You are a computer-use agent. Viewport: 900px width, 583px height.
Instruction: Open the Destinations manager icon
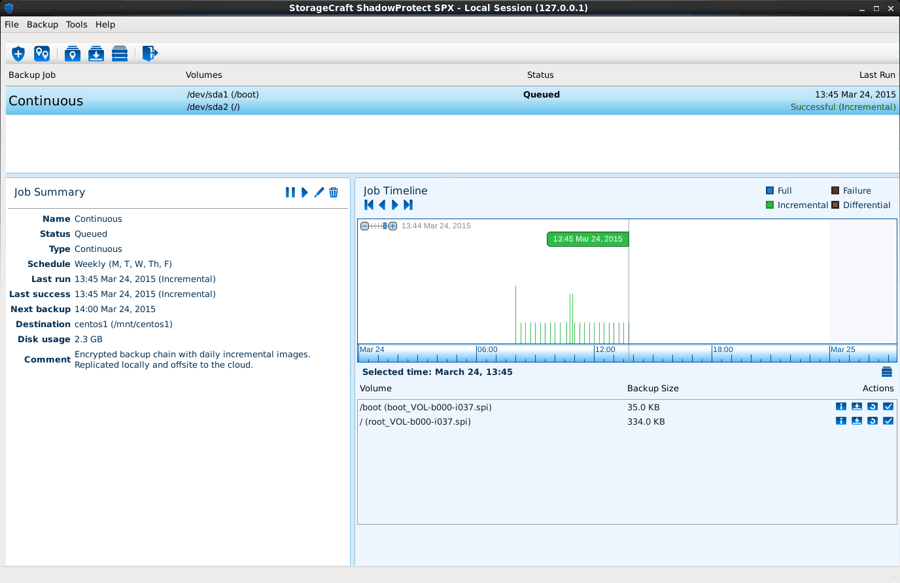click(42, 53)
